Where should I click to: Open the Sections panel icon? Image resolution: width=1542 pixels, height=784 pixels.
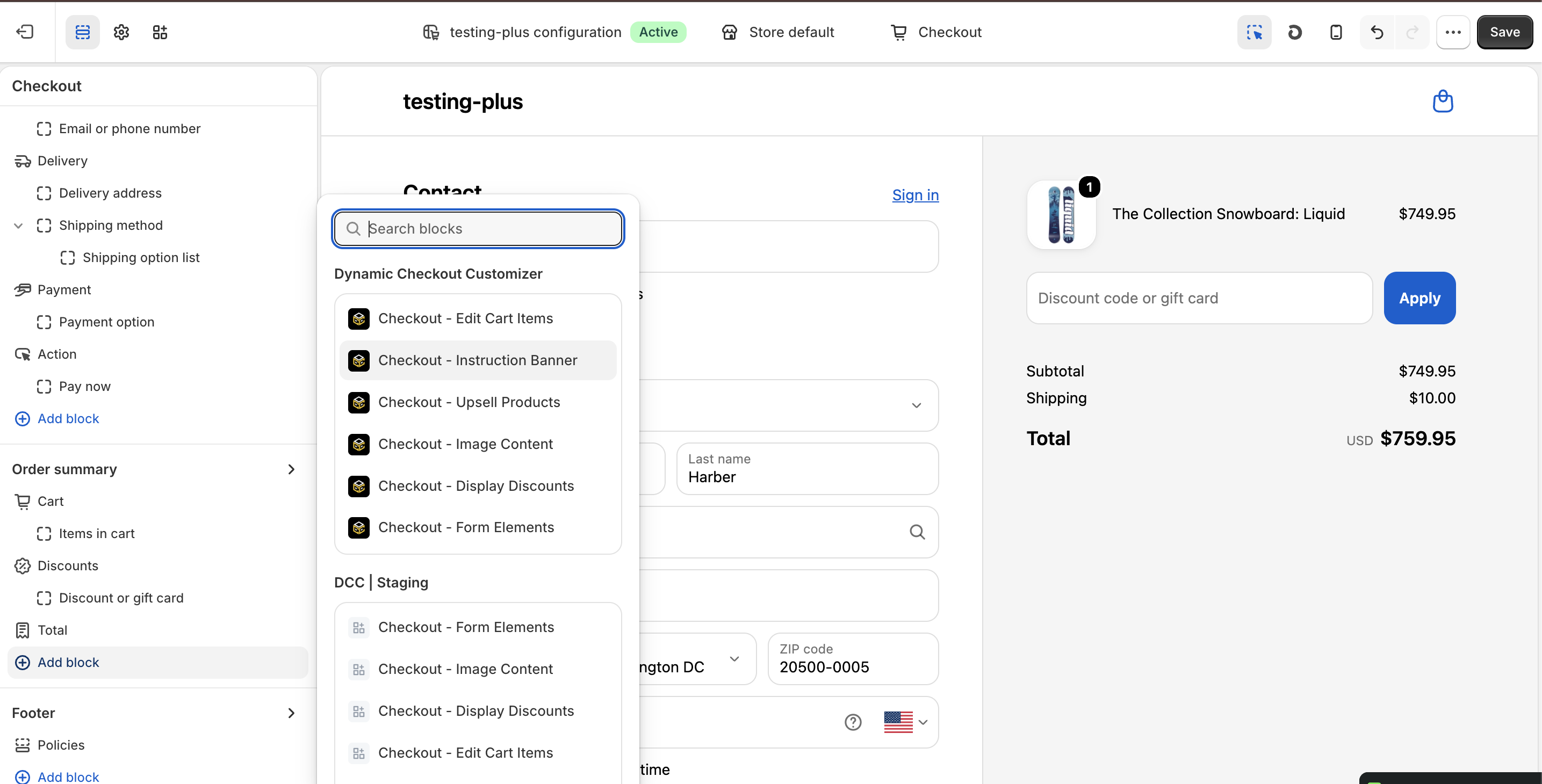[x=83, y=32]
